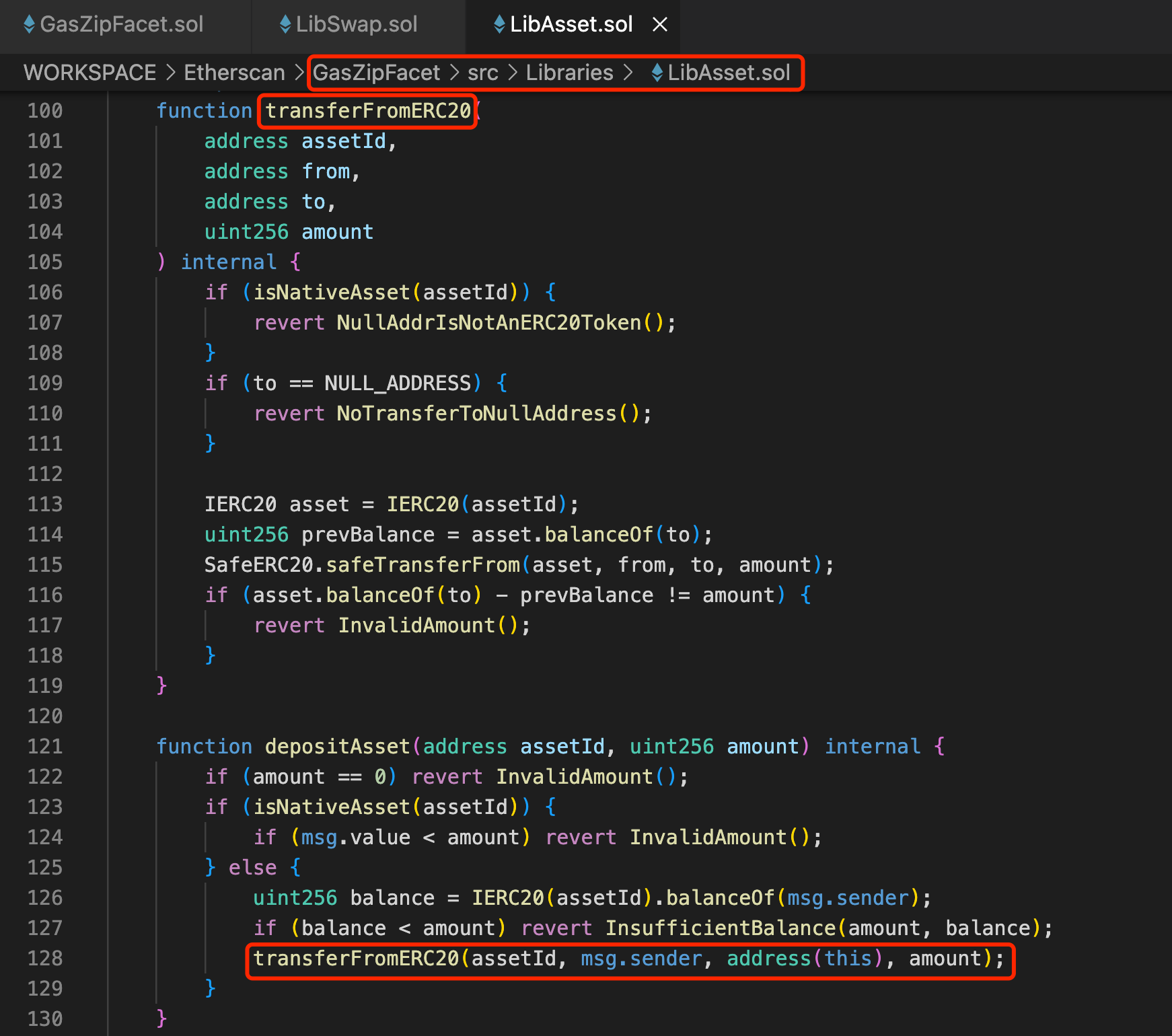Click msg.value on line 124

click(356, 838)
